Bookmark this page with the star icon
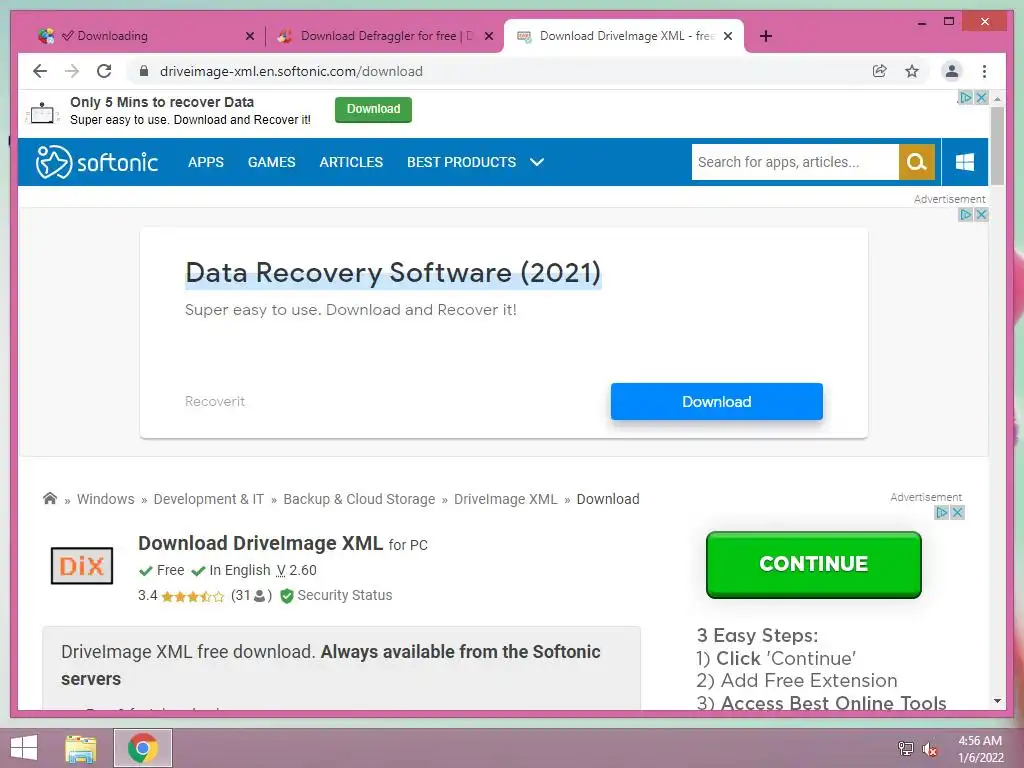The width and height of the screenshot is (1024, 768). click(912, 71)
